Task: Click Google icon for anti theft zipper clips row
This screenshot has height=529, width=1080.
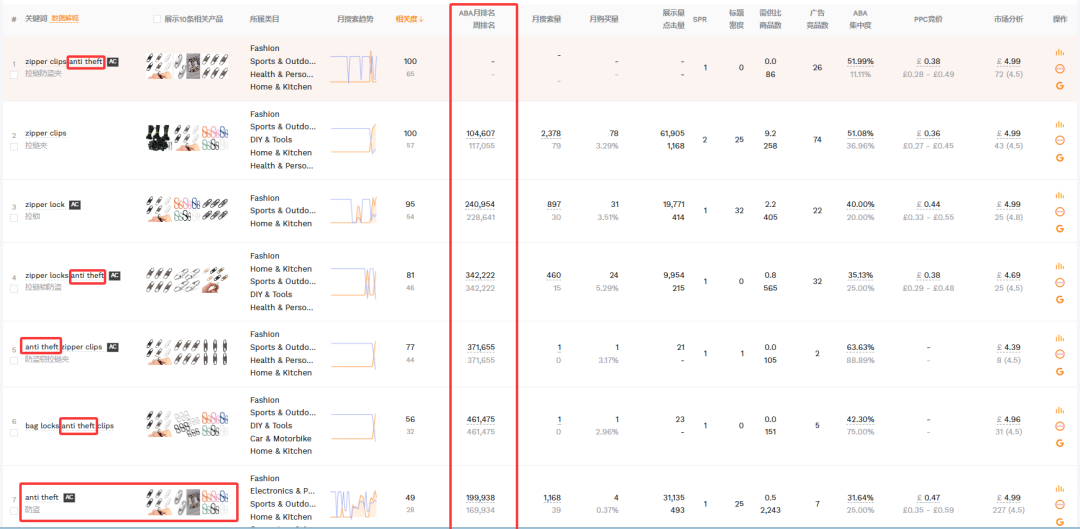Action: point(1059,371)
